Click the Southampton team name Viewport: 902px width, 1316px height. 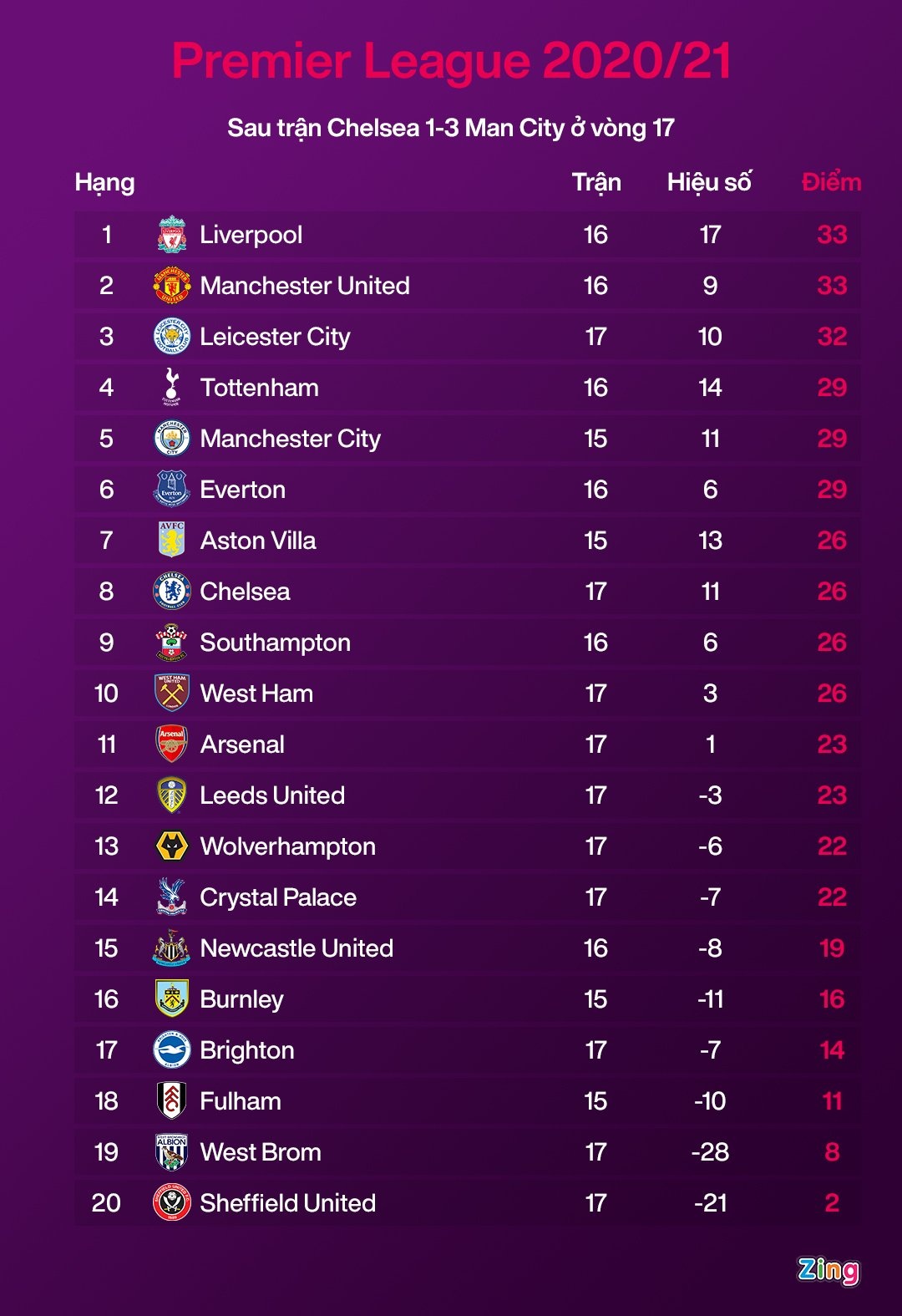(x=275, y=643)
